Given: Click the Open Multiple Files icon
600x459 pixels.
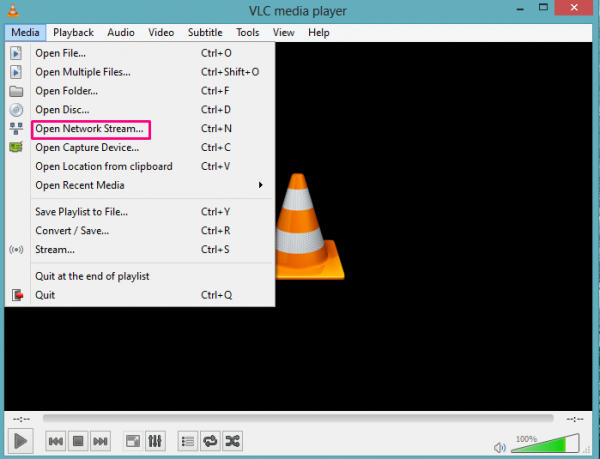Looking at the screenshot, I should pos(16,72).
